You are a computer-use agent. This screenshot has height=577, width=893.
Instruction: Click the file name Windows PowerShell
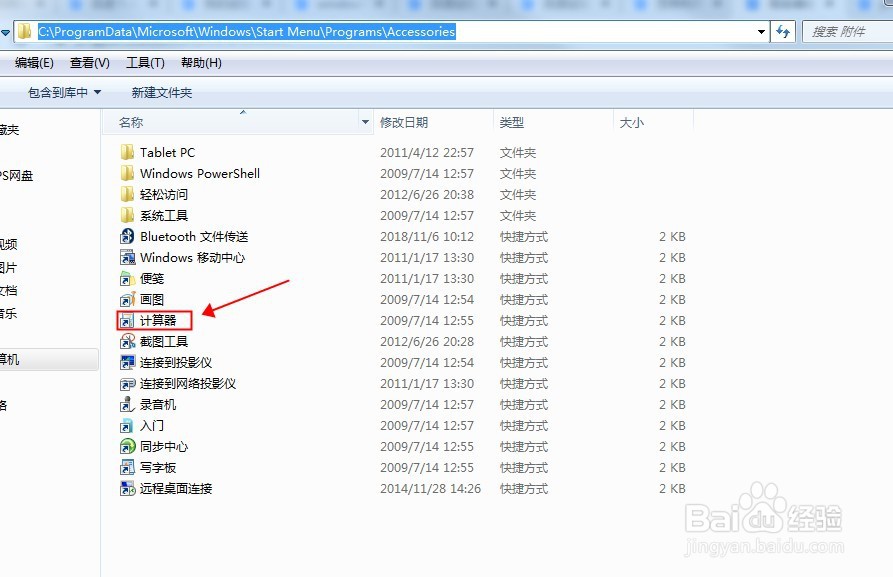(200, 173)
